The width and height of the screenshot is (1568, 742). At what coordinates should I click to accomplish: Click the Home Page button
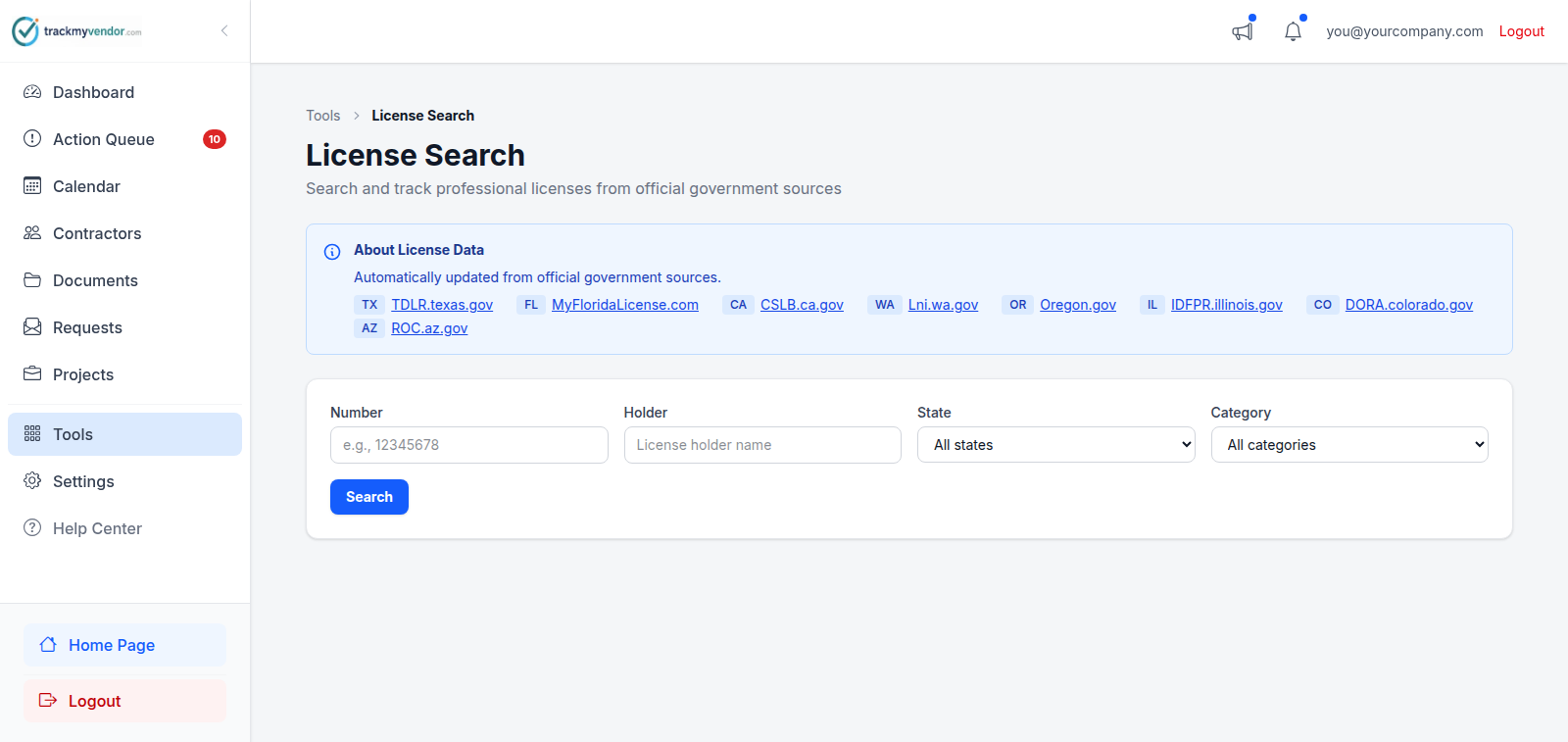[124, 645]
